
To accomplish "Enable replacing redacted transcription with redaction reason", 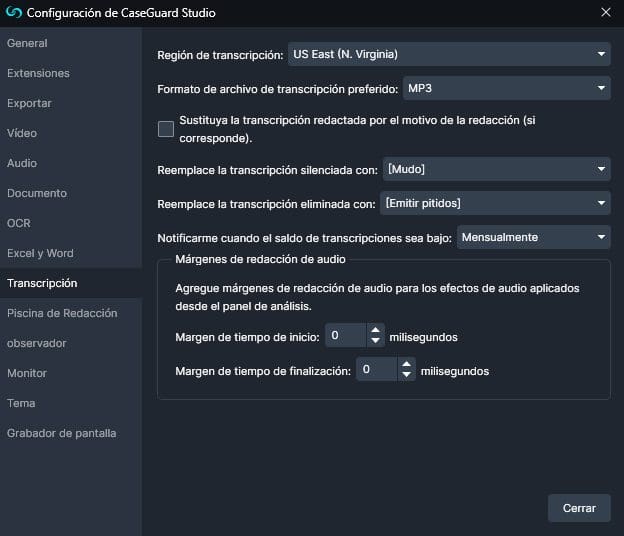I will click(166, 129).
